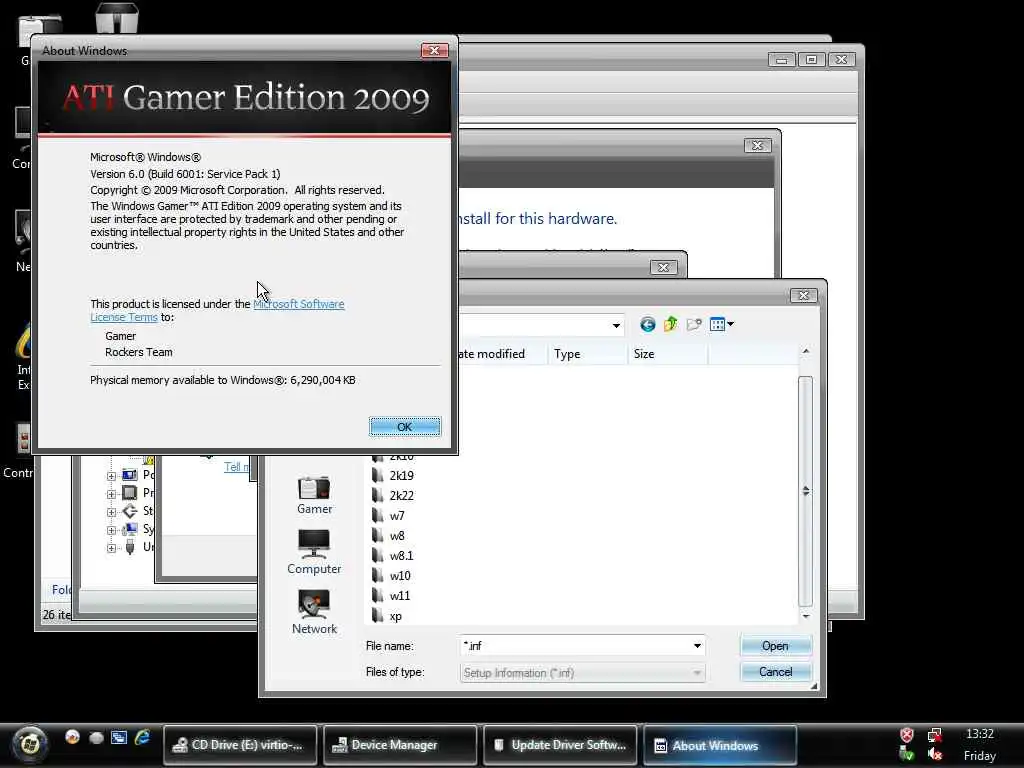Viewport: 1024px width, 768px height.
Task: Open the Network places shortcut
Action: [x=314, y=612]
